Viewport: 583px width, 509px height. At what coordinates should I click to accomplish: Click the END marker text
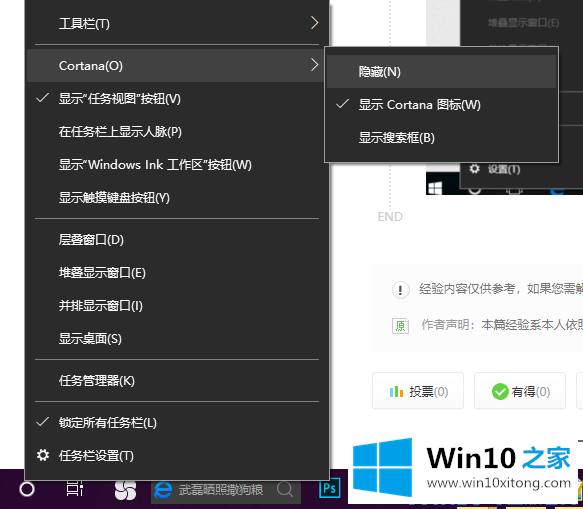click(x=390, y=216)
